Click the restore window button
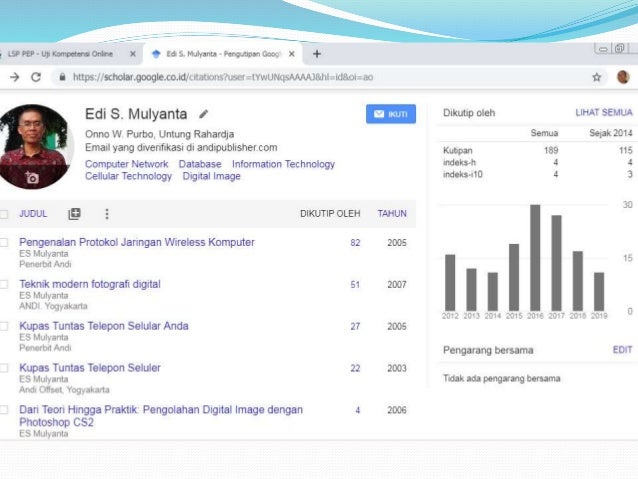This screenshot has height=479, width=638. click(620, 48)
